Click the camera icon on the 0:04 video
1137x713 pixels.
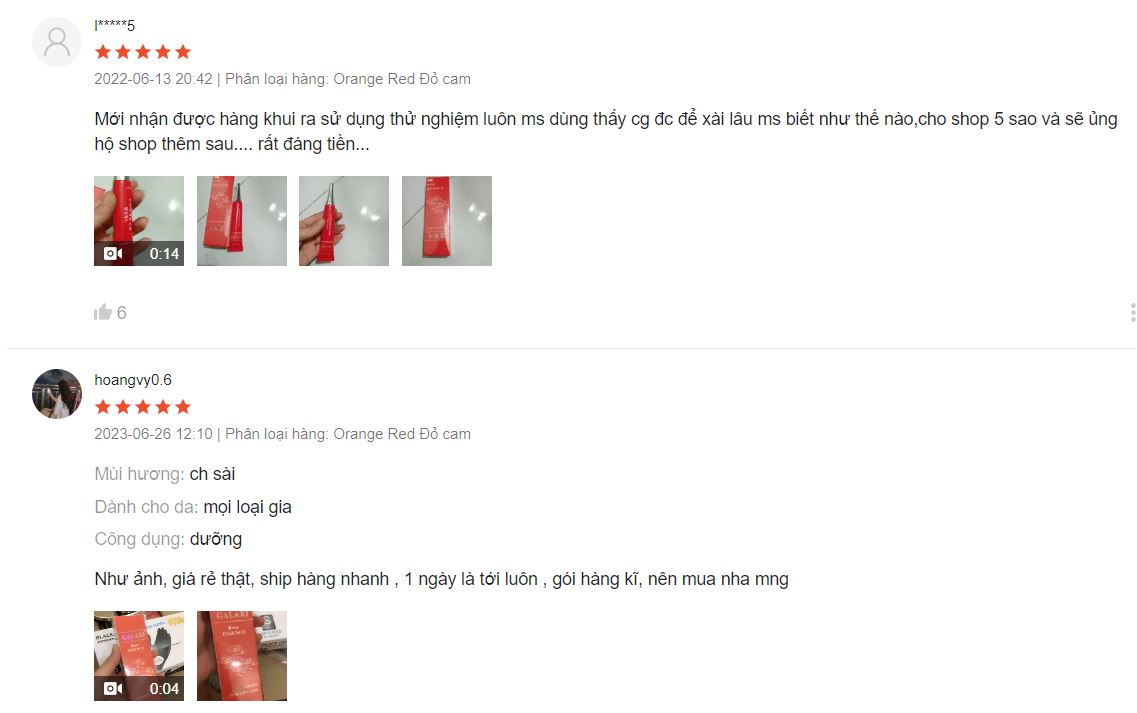tap(113, 688)
